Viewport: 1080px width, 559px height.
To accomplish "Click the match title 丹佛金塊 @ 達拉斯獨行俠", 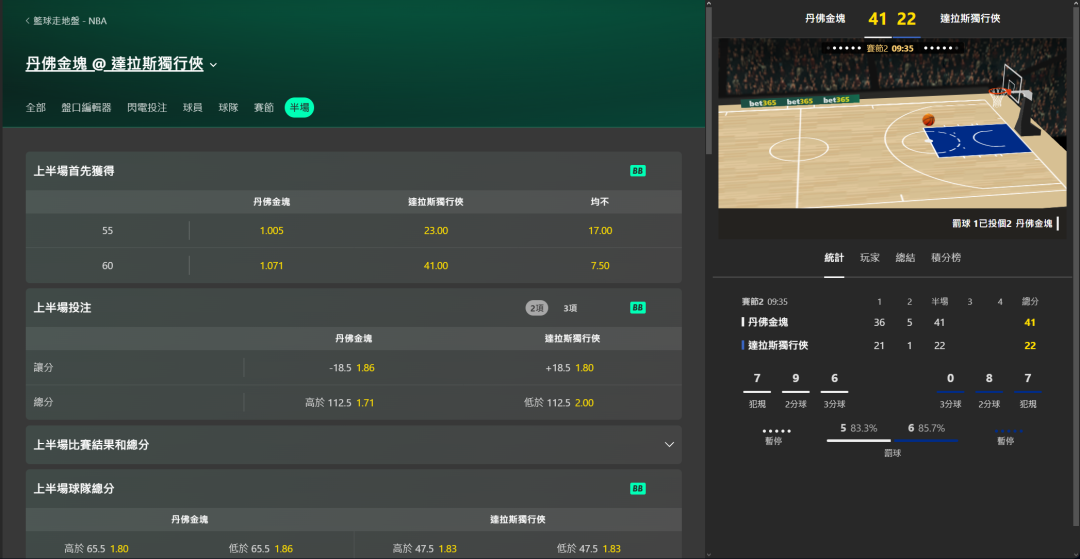I will click(x=114, y=65).
